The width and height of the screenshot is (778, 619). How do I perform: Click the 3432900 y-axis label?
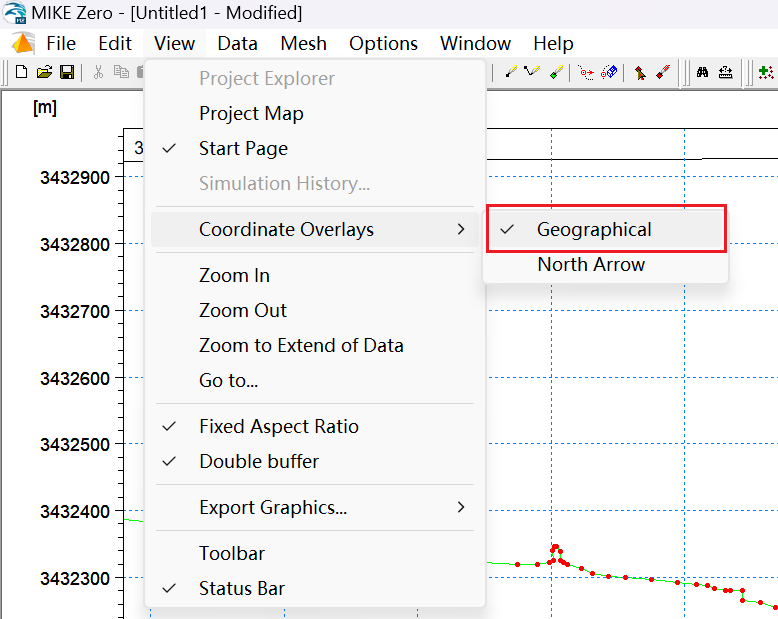pyautogui.click(x=75, y=178)
